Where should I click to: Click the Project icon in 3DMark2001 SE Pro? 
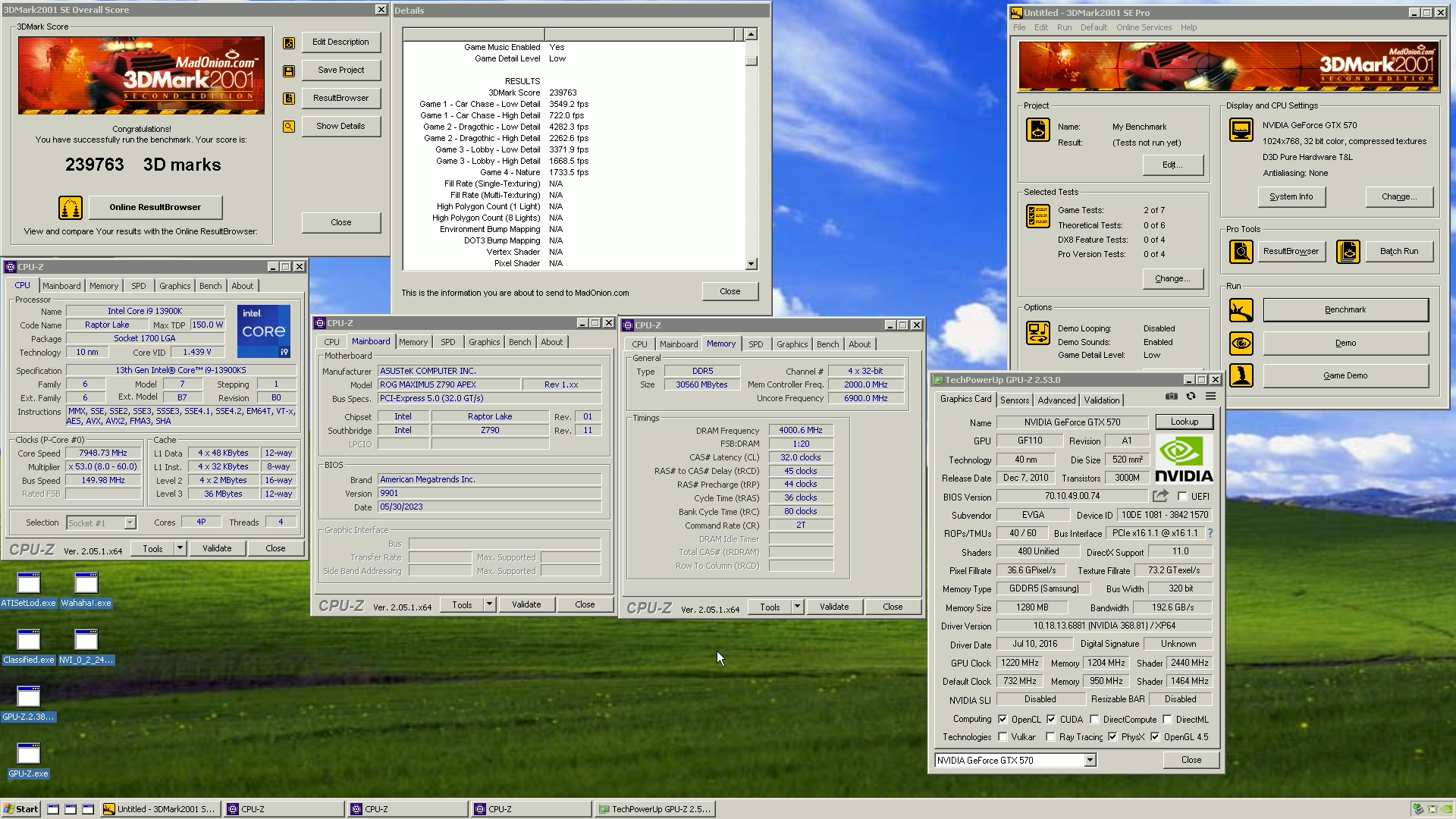click(1038, 130)
